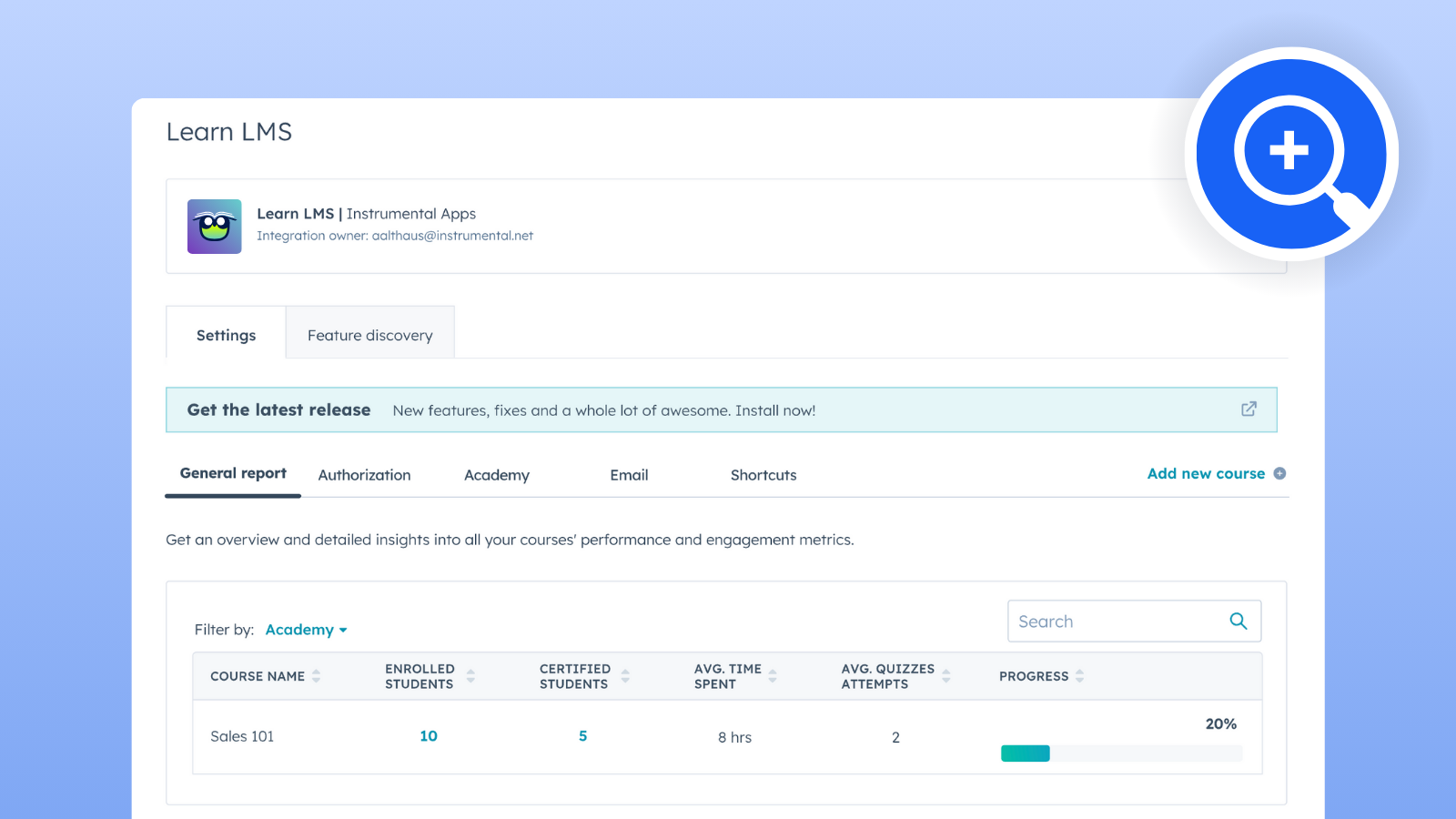Go to the Email tab
Viewport: 1456px width, 819px height.
coord(629,475)
